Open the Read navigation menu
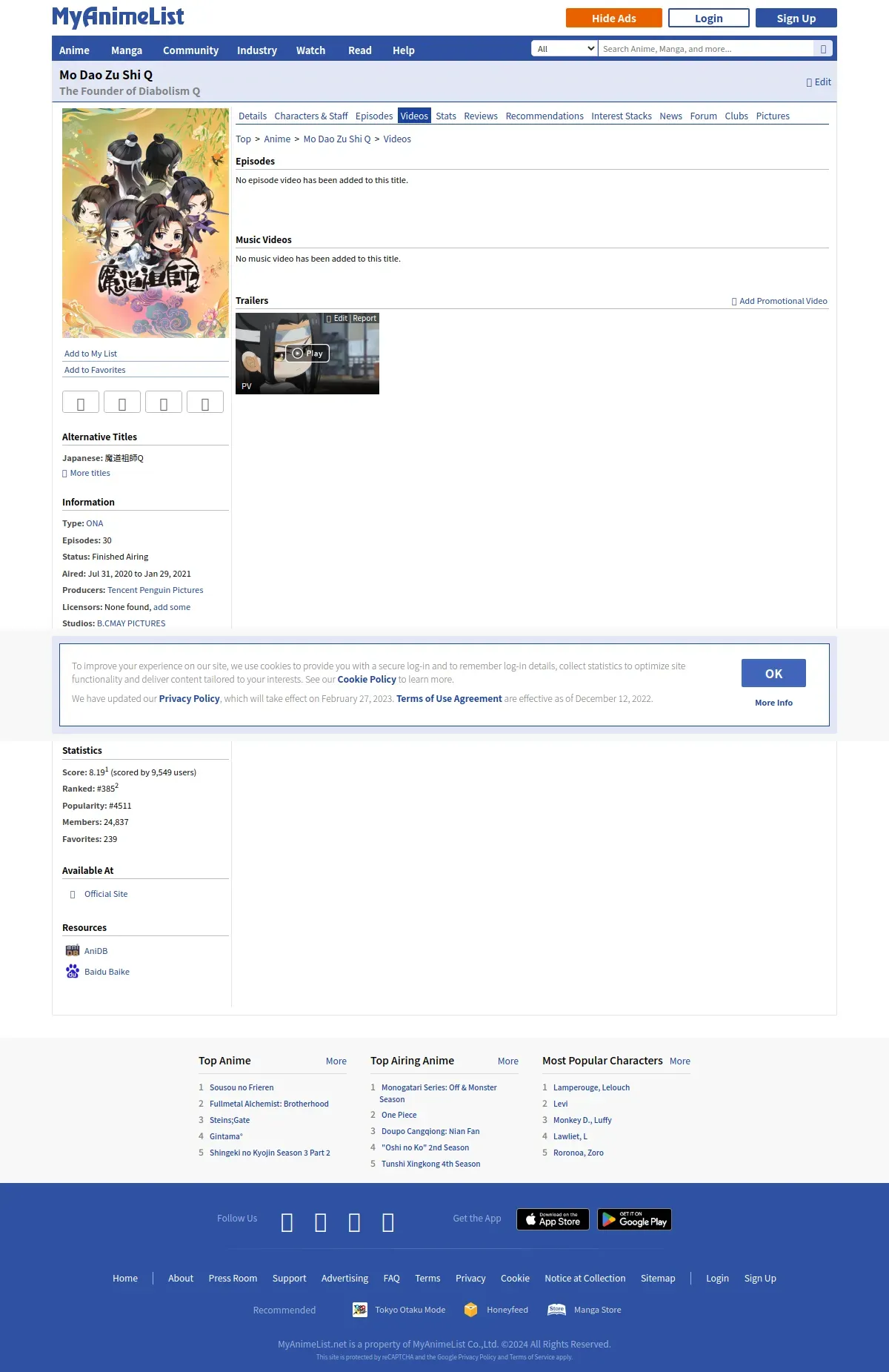Viewport: 889px width, 1372px height. point(360,50)
